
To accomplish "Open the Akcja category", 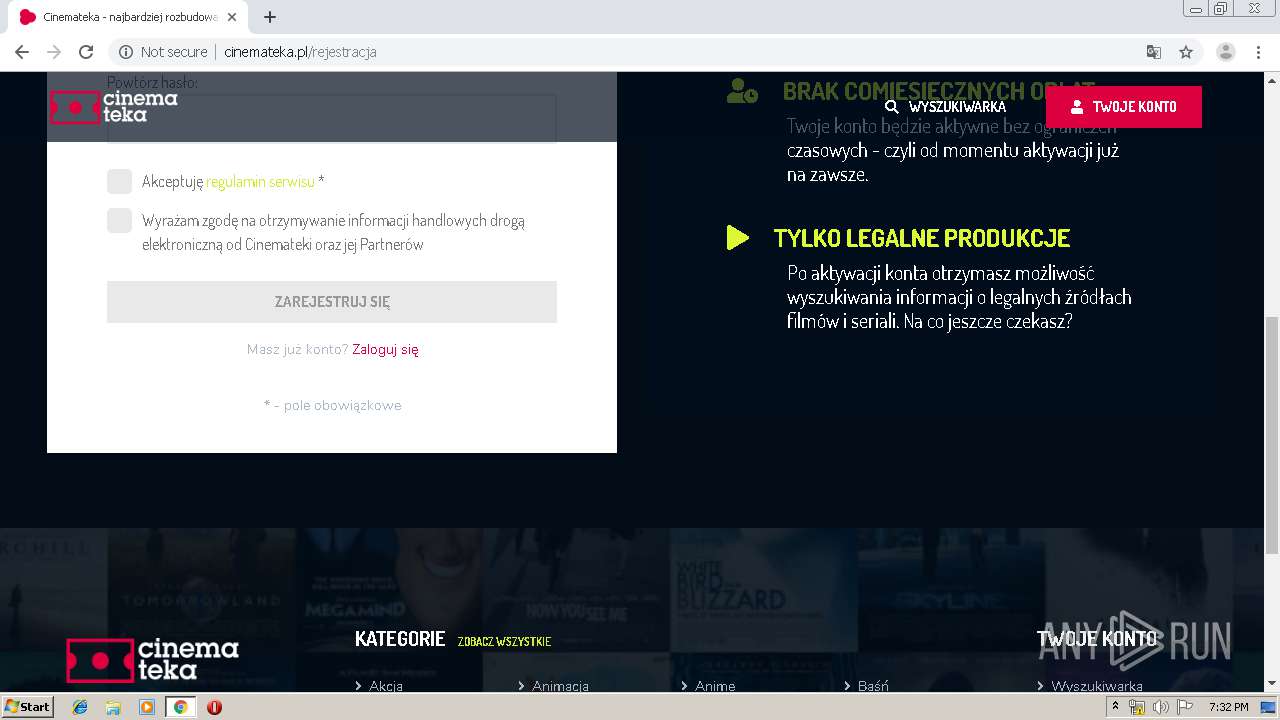I will tap(385, 686).
